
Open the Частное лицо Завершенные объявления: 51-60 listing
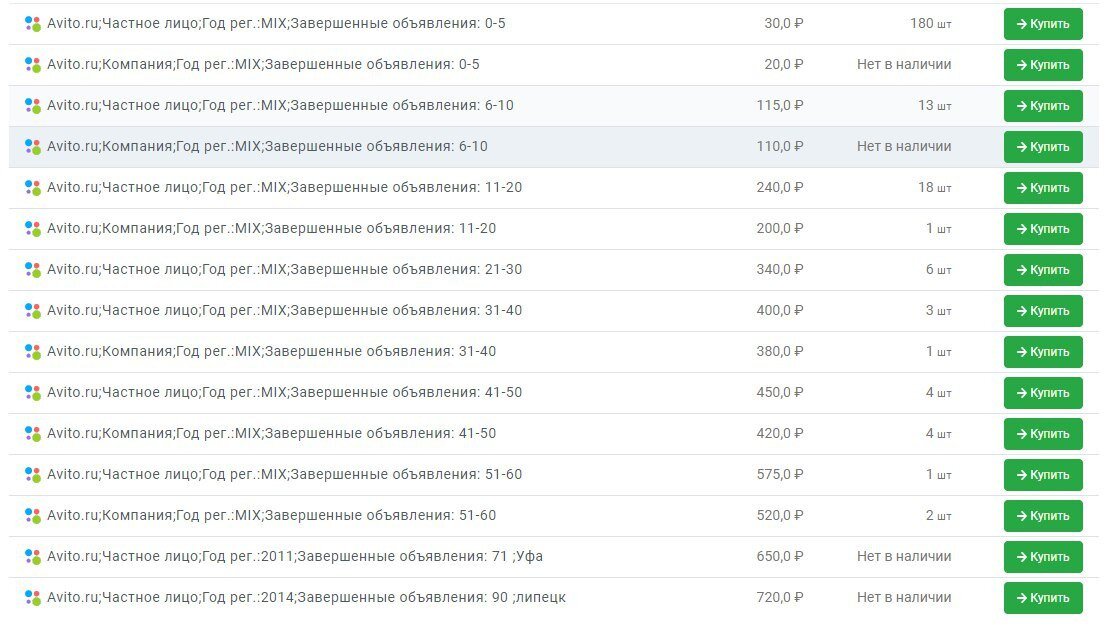pos(285,474)
